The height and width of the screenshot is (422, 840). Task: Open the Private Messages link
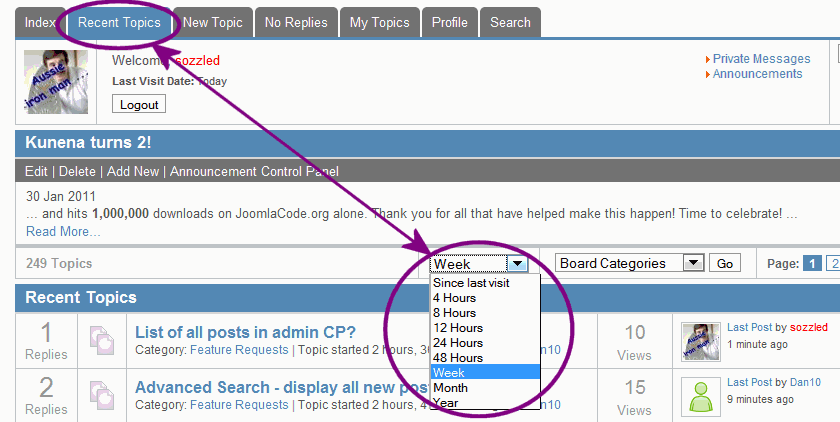pyautogui.click(x=761, y=59)
